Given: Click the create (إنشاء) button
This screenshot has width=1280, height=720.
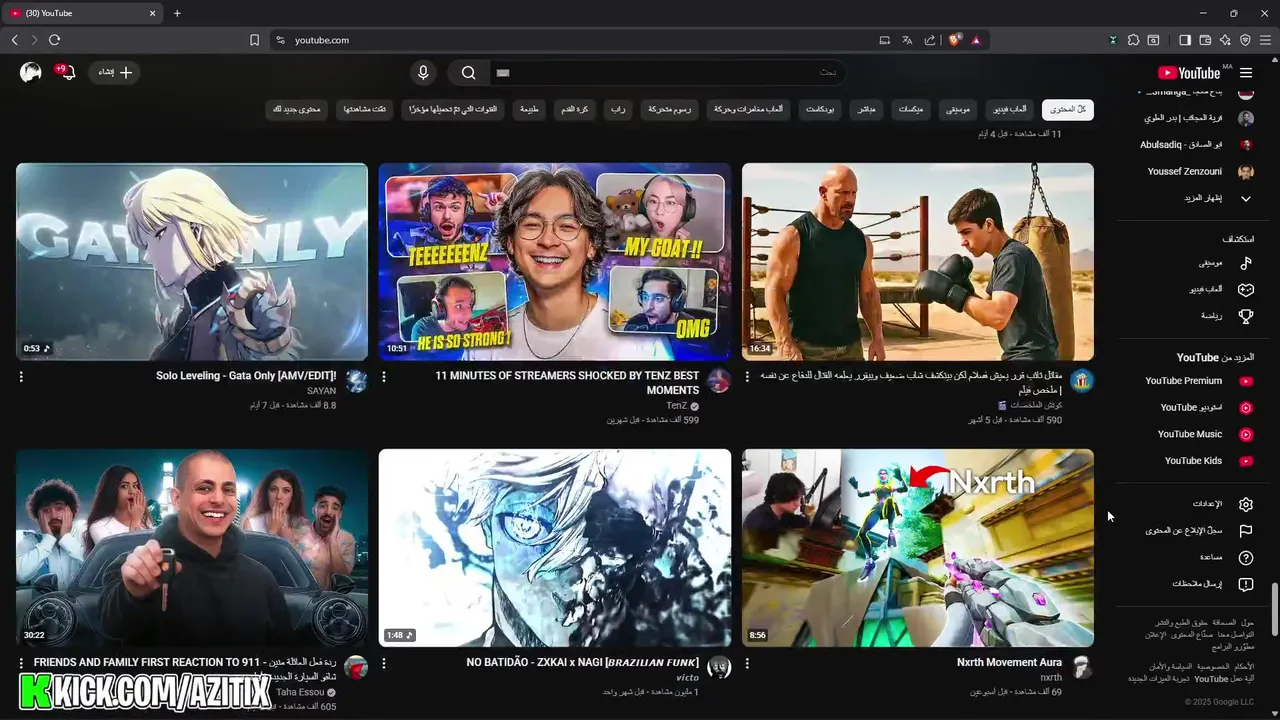Looking at the screenshot, I should (115, 72).
